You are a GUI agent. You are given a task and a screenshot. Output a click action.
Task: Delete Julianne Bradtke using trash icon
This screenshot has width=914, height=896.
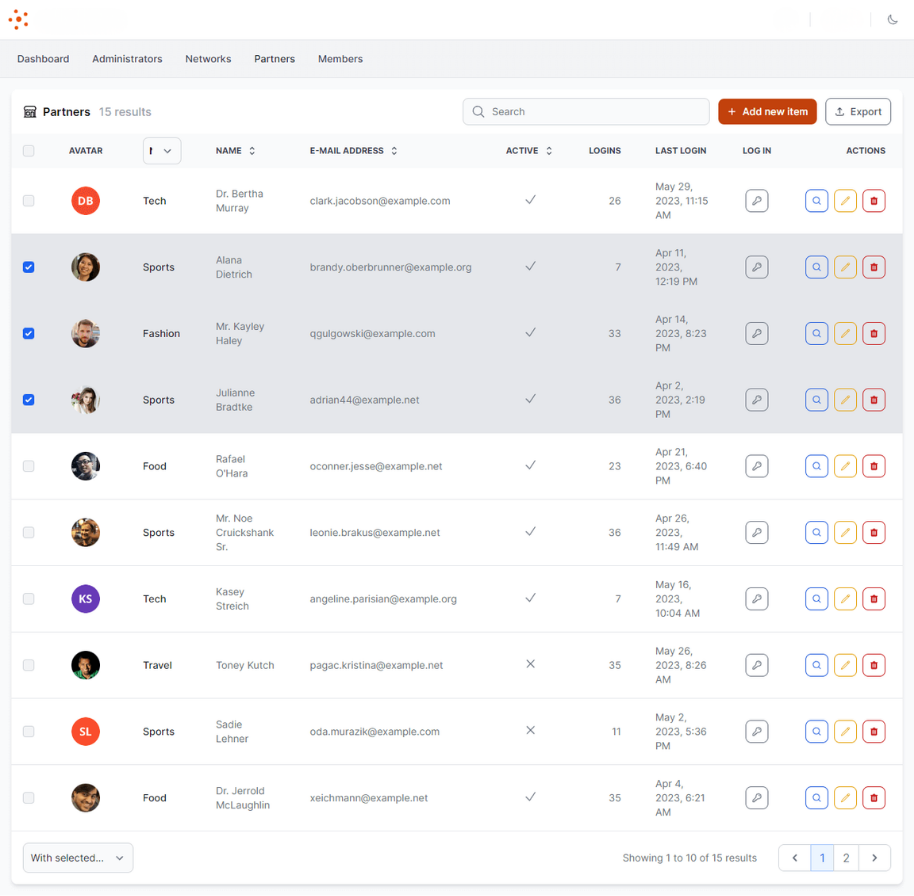(x=874, y=400)
